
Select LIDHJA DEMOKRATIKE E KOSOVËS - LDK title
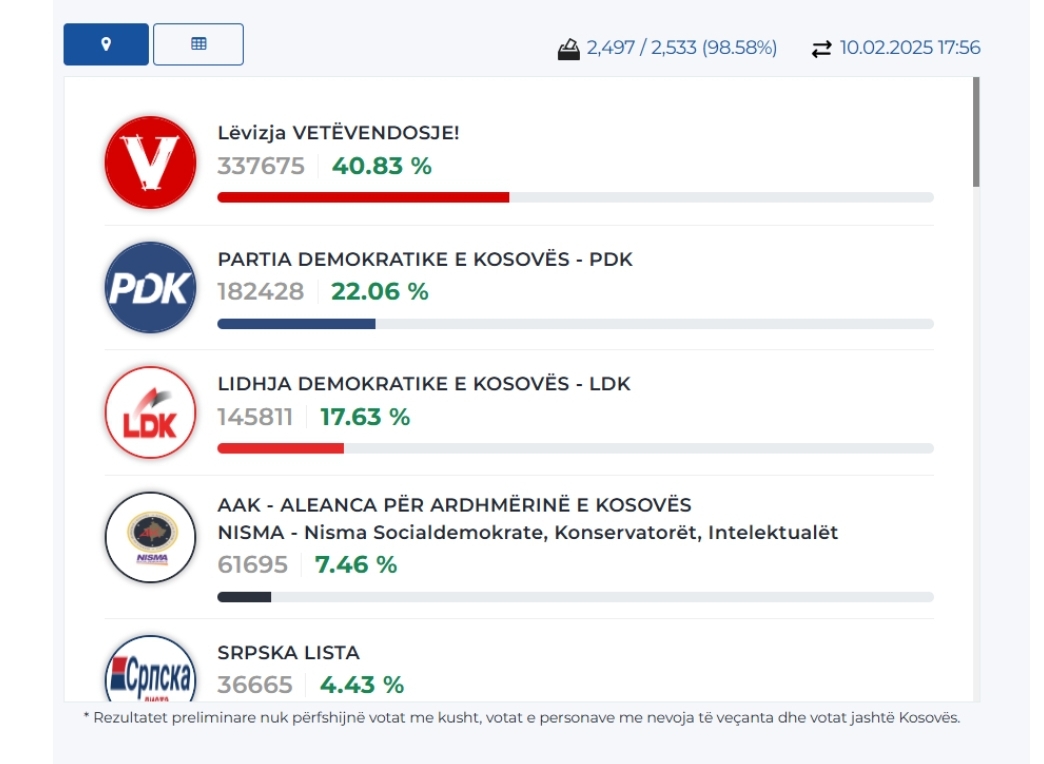pyautogui.click(x=423, y=384)
